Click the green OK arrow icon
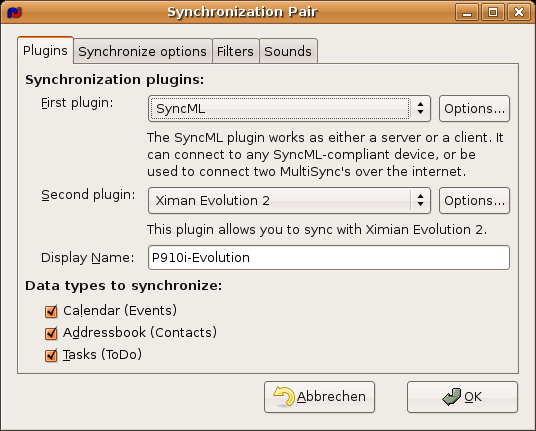This screenshot has width=536, height=431. click(452, 397)
